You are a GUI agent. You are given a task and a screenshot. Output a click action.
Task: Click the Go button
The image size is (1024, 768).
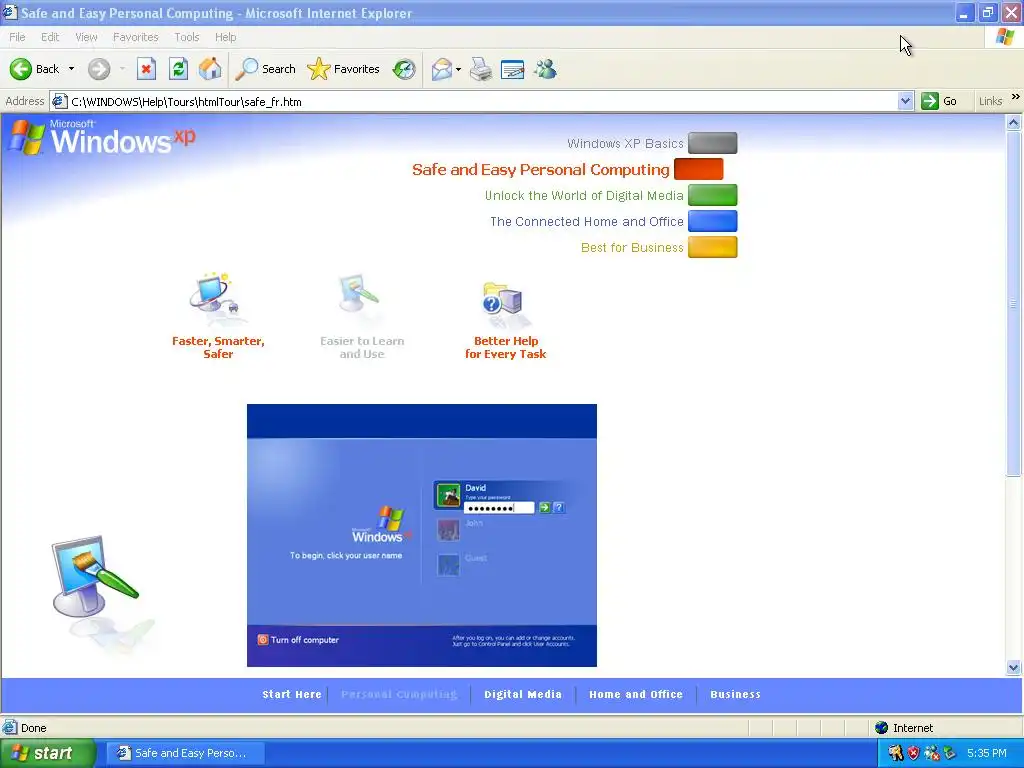click(939, 101)
